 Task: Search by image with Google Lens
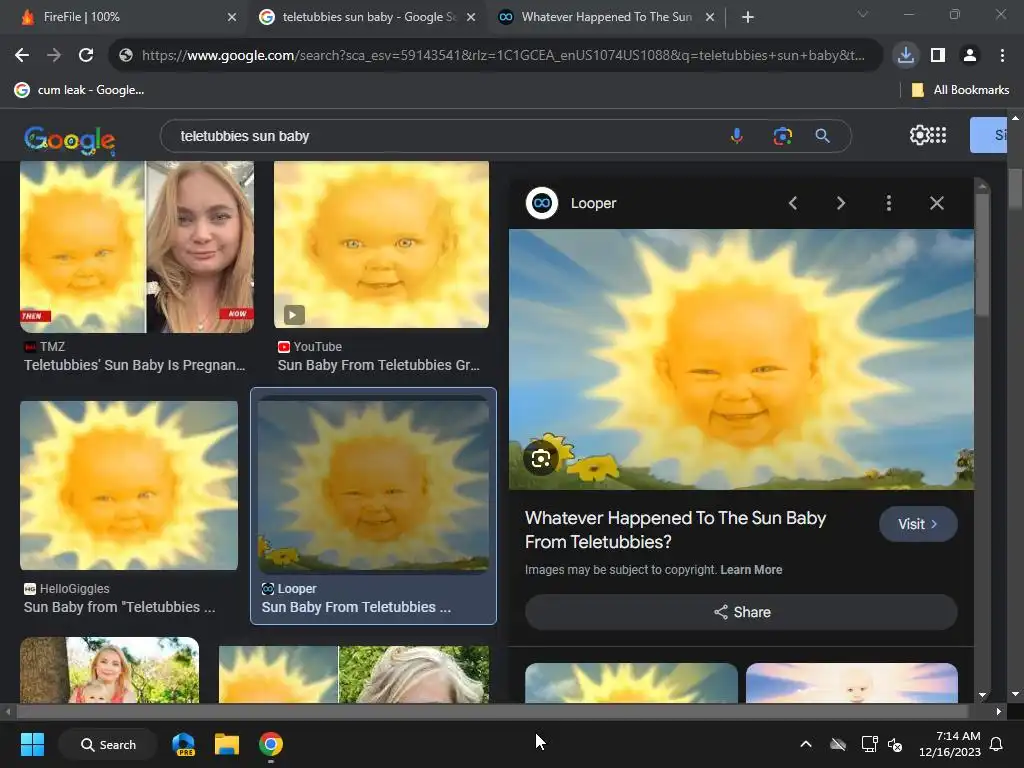[782, 136]
